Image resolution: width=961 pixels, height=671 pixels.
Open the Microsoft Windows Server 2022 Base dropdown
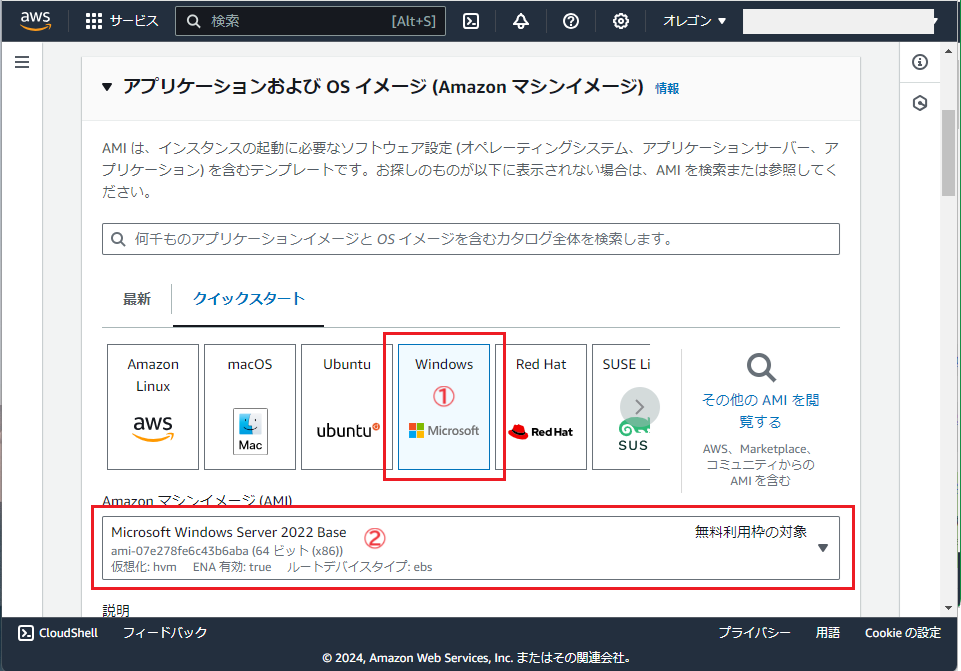pos(471,548)
